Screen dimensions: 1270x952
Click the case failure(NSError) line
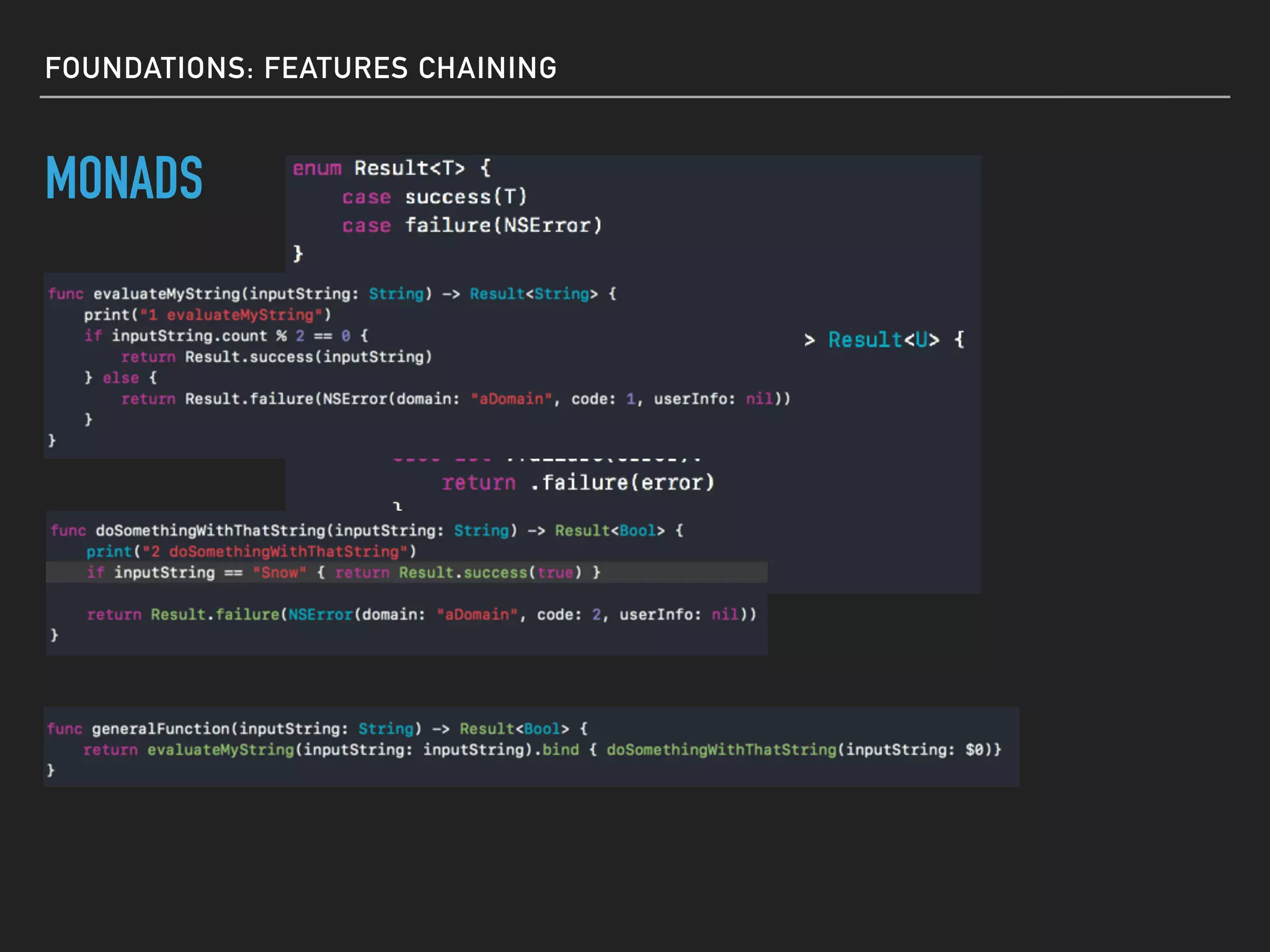pyautogui.click(x=471, y=226)
